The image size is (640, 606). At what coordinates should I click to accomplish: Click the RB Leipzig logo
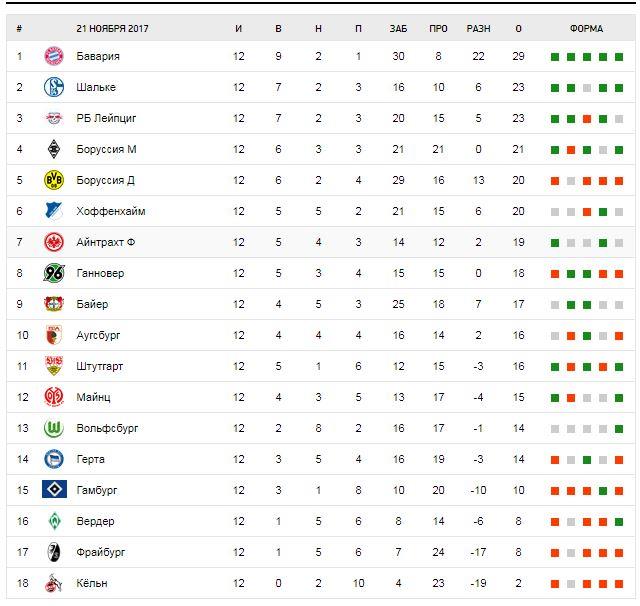[x=53, y=119]
